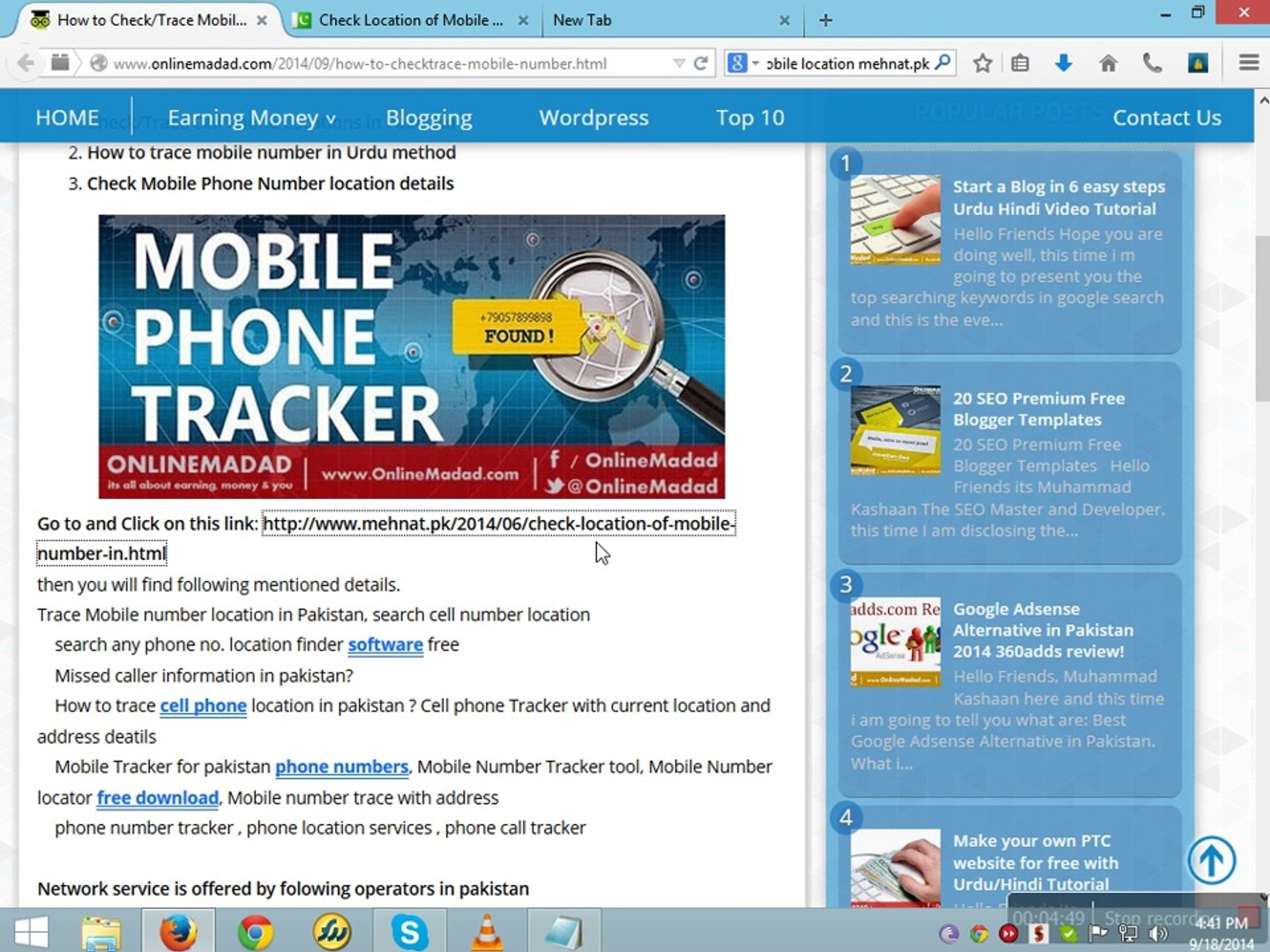Close the New Tab tab
Viewport: 1270px width, 952px height.
(785, 19)
